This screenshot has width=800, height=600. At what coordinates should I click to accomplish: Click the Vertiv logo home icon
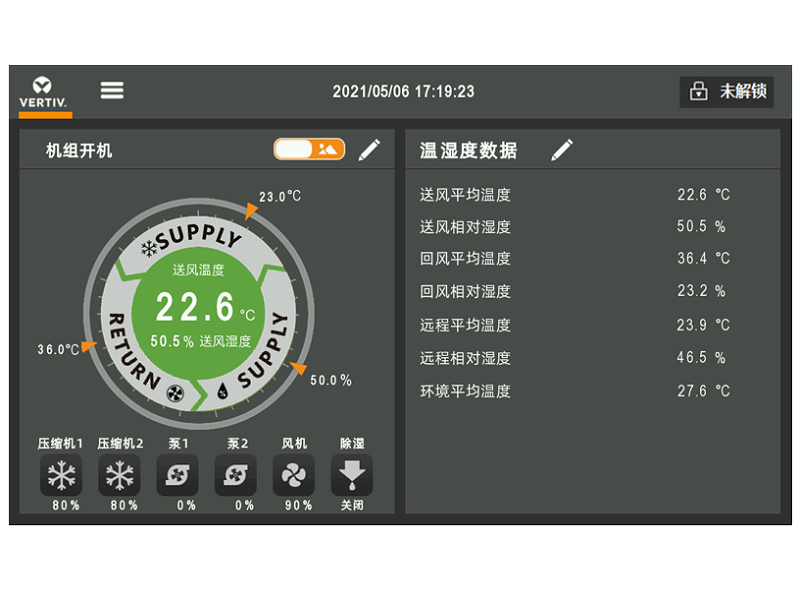(45, 92)
